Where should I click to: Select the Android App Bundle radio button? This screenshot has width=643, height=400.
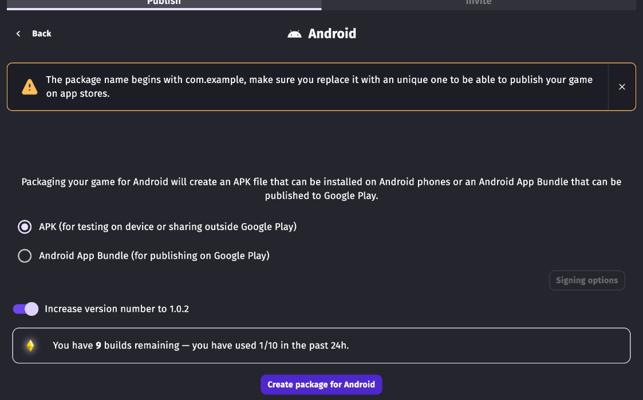tap(25, 256)
